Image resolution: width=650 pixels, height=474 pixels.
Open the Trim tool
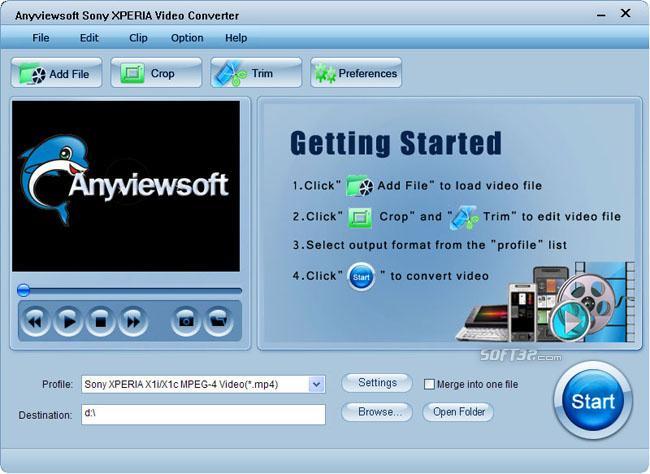click(x=256, y=73)
